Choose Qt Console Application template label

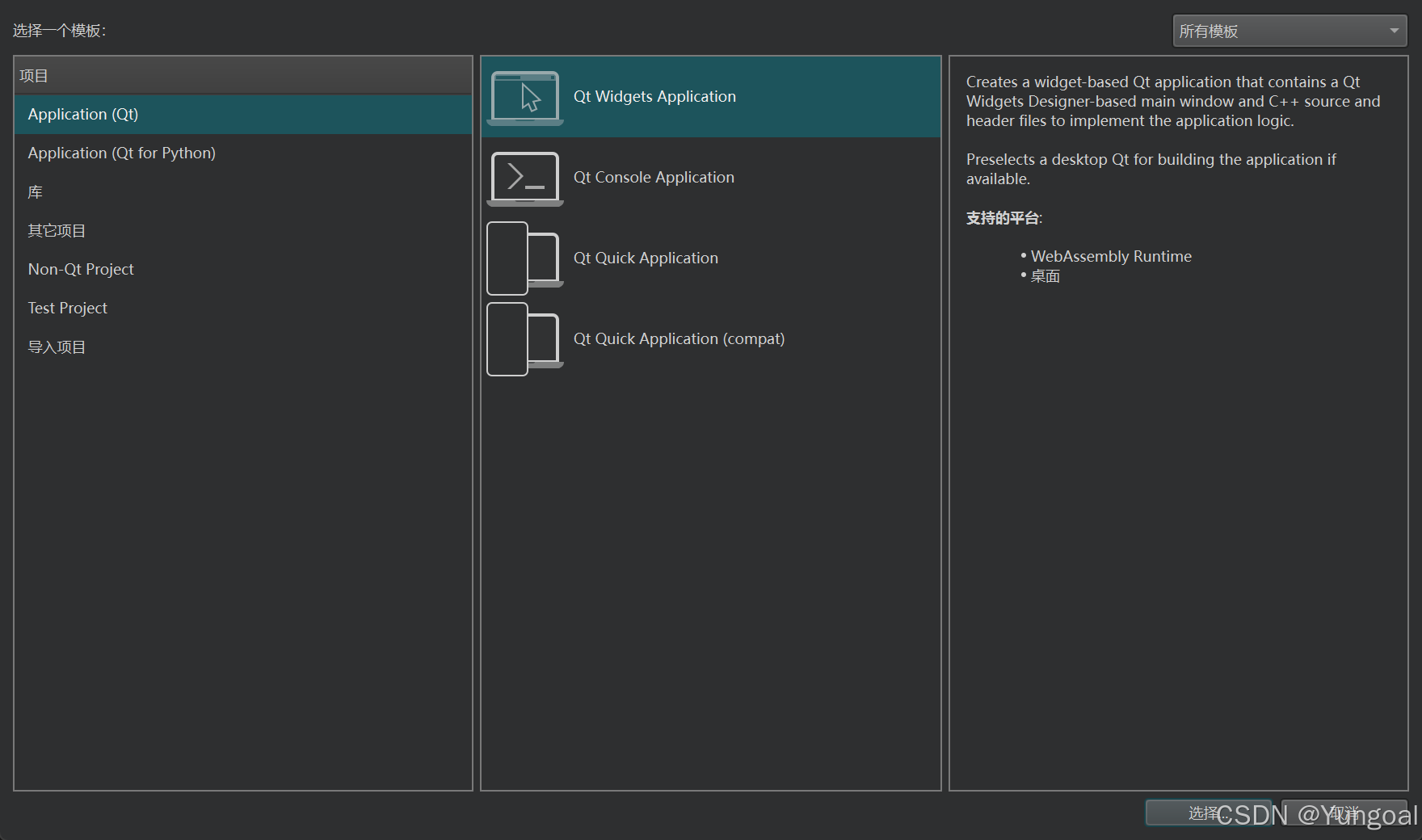[x=654, y=177]
